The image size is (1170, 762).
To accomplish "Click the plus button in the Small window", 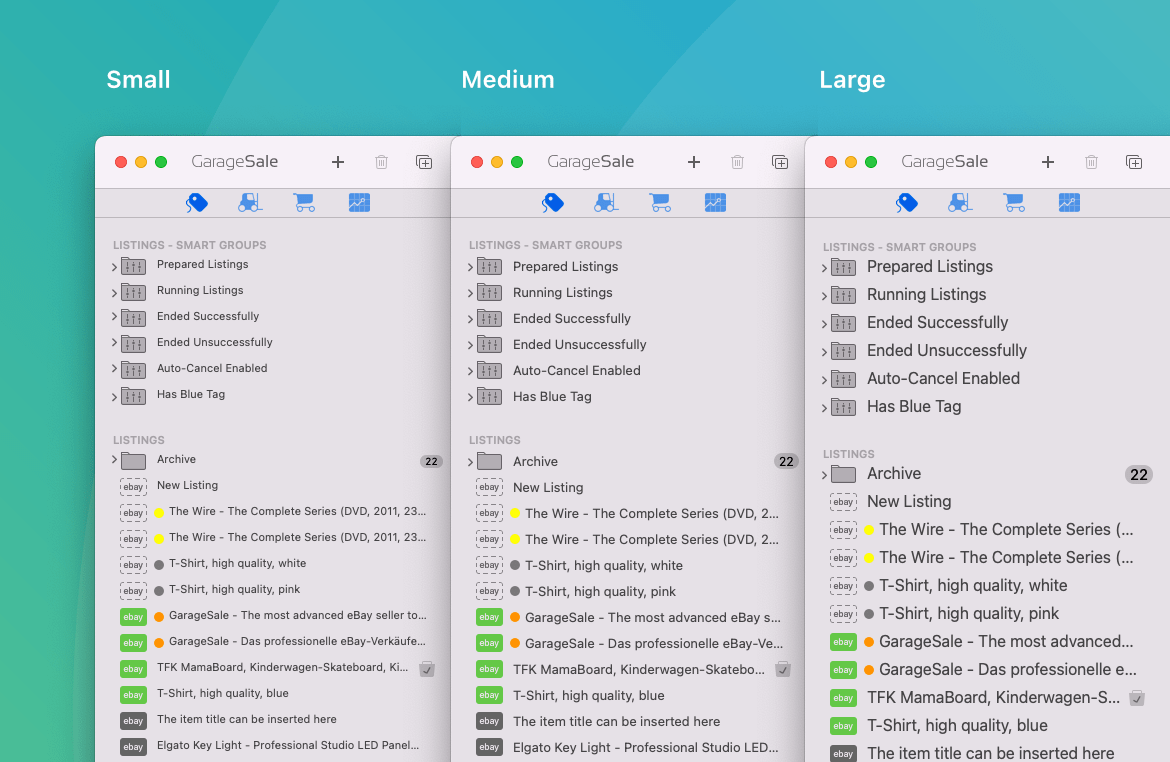I will (338, 162).
